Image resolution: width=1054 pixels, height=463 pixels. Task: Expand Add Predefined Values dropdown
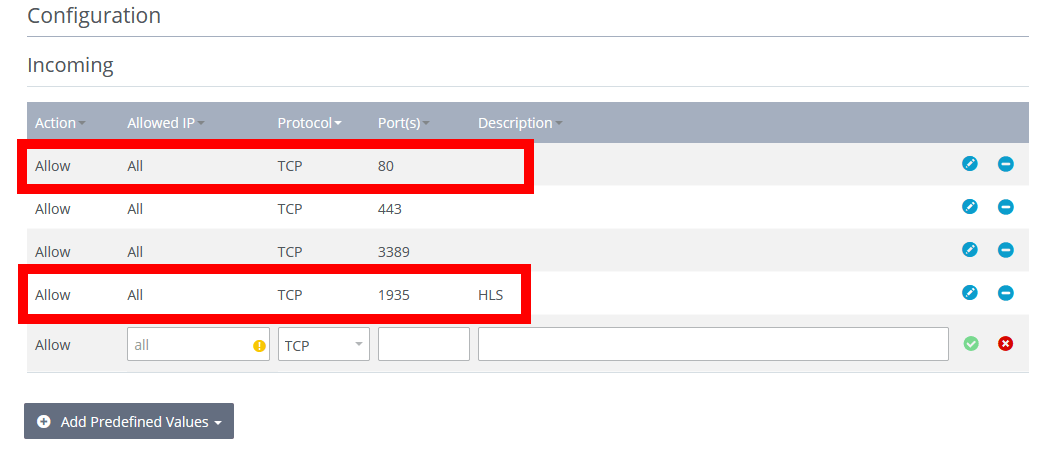coord(129,422)
